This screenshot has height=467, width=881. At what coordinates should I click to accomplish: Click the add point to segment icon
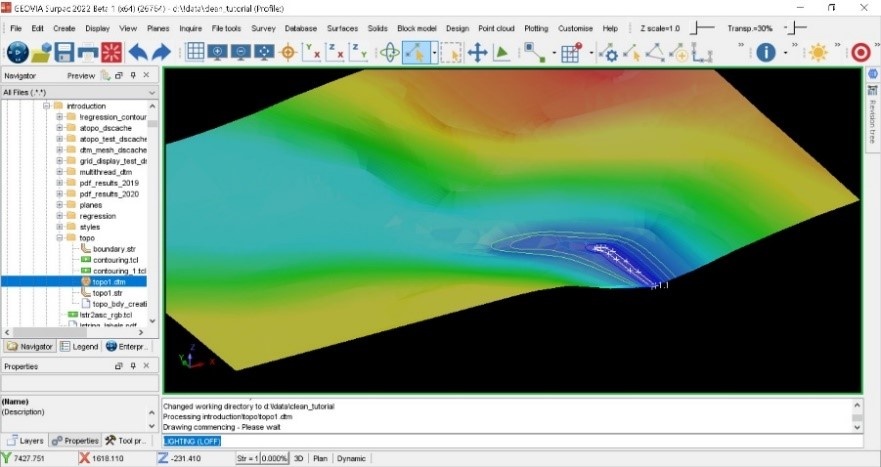(679, 52)
